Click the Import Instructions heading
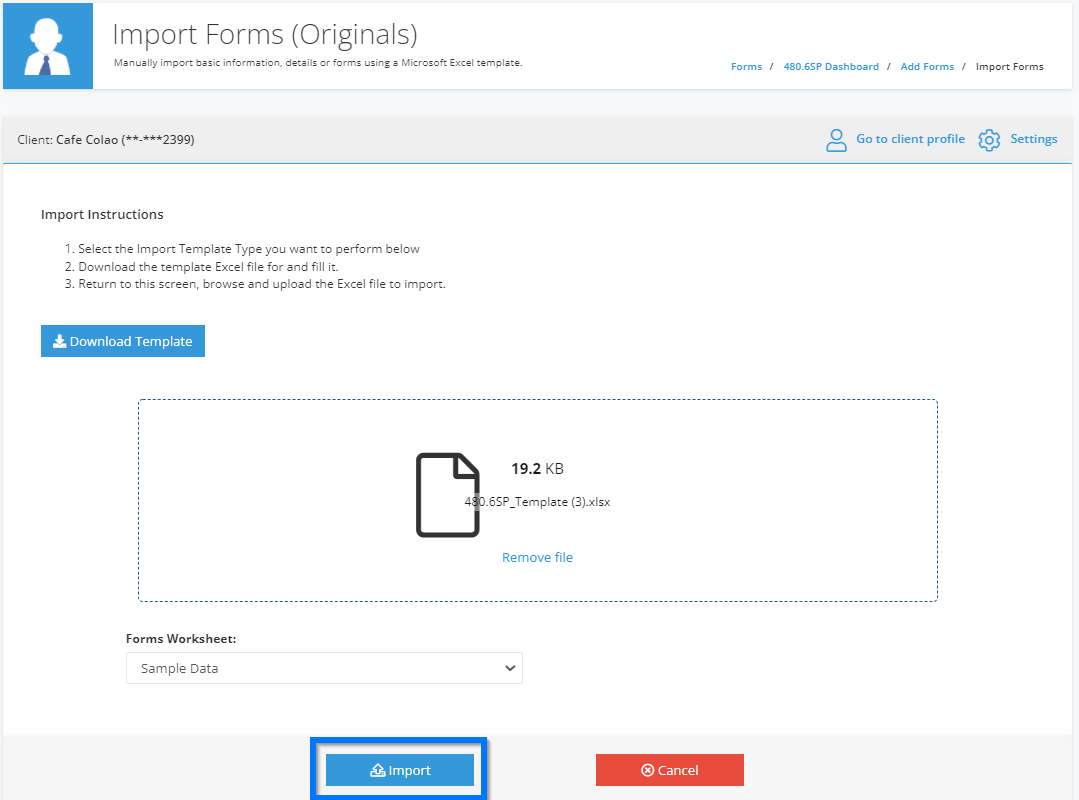Image resolution: width=1079 pixels, height=800 pixels. [102, 215]
